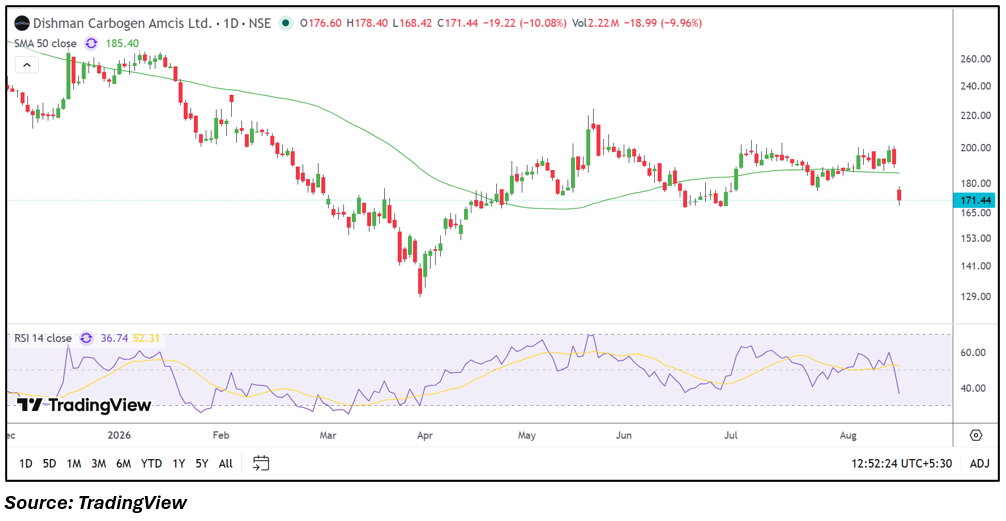
Task: Click the high price H178.40 reading
Action: [x=368, y=23]
